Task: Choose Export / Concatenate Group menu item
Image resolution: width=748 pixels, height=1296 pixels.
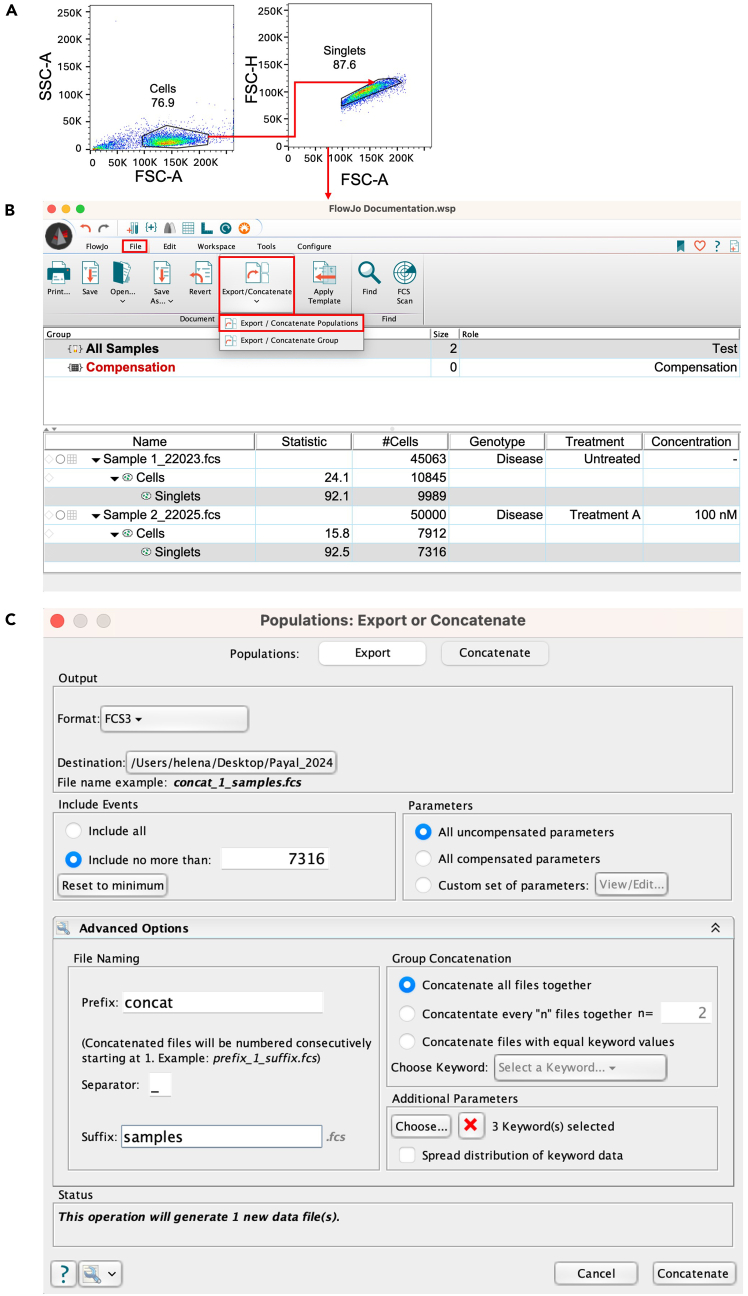Action: coord(291,340)
